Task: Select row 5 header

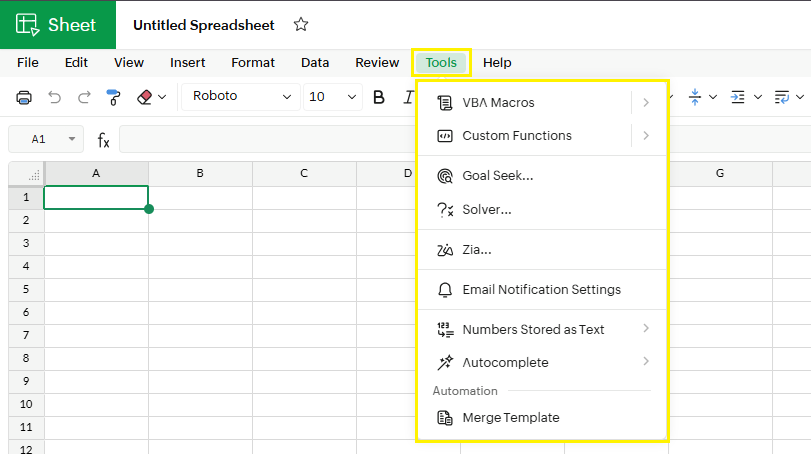Action: pos(26,290)
